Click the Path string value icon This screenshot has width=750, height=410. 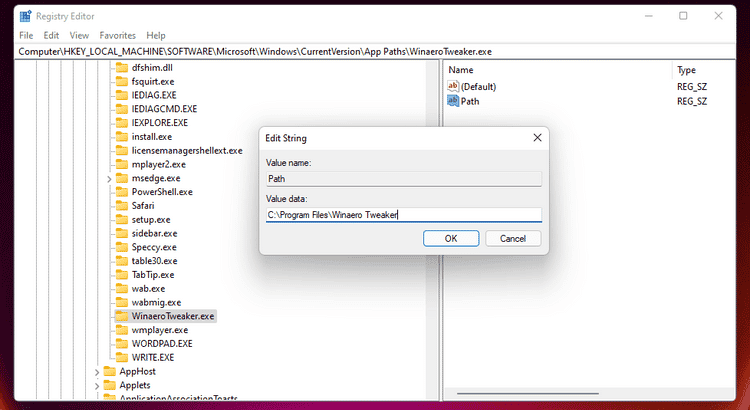pos(452,101)
